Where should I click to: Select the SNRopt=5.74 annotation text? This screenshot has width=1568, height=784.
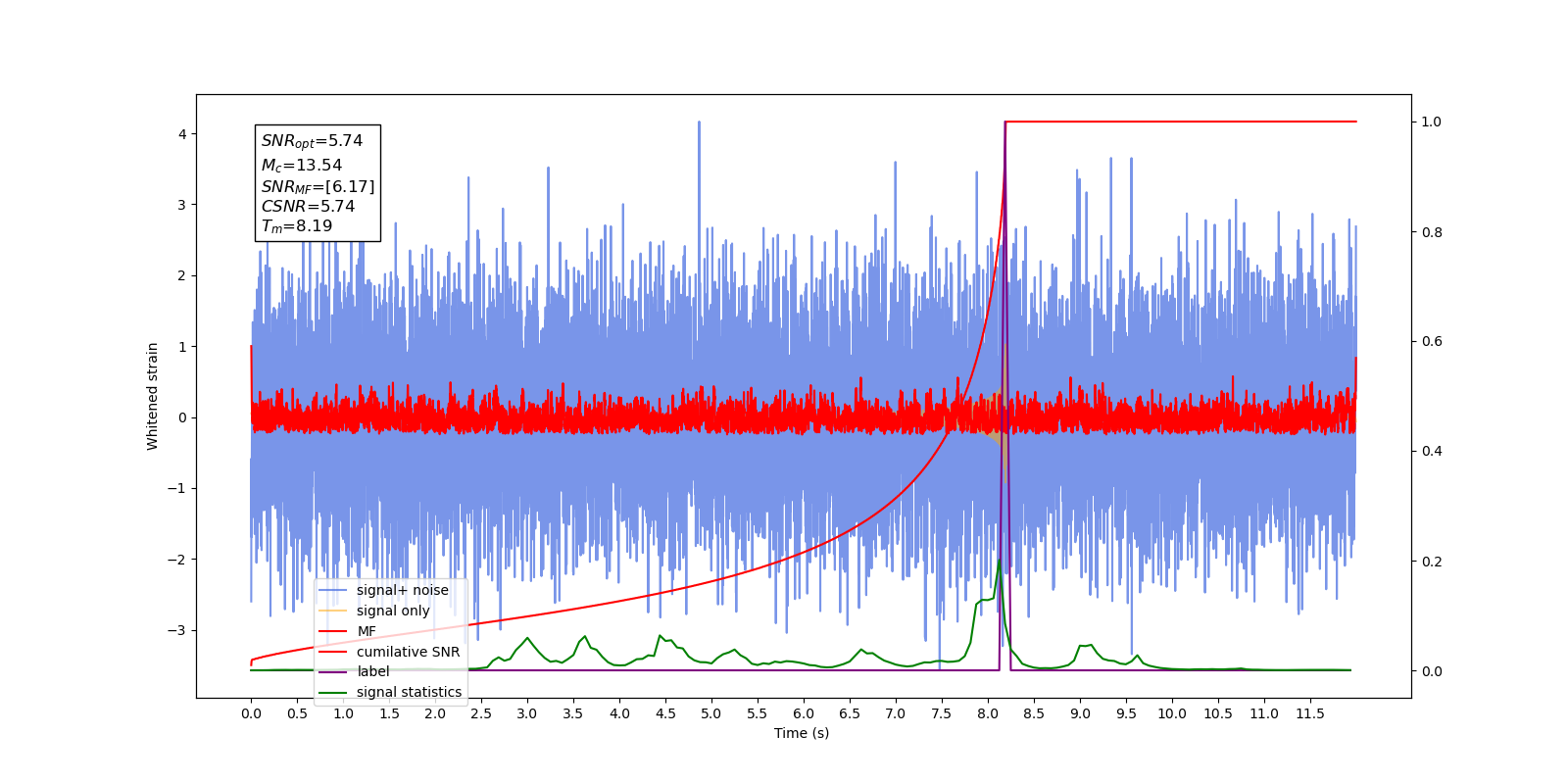tap(312, 141)
